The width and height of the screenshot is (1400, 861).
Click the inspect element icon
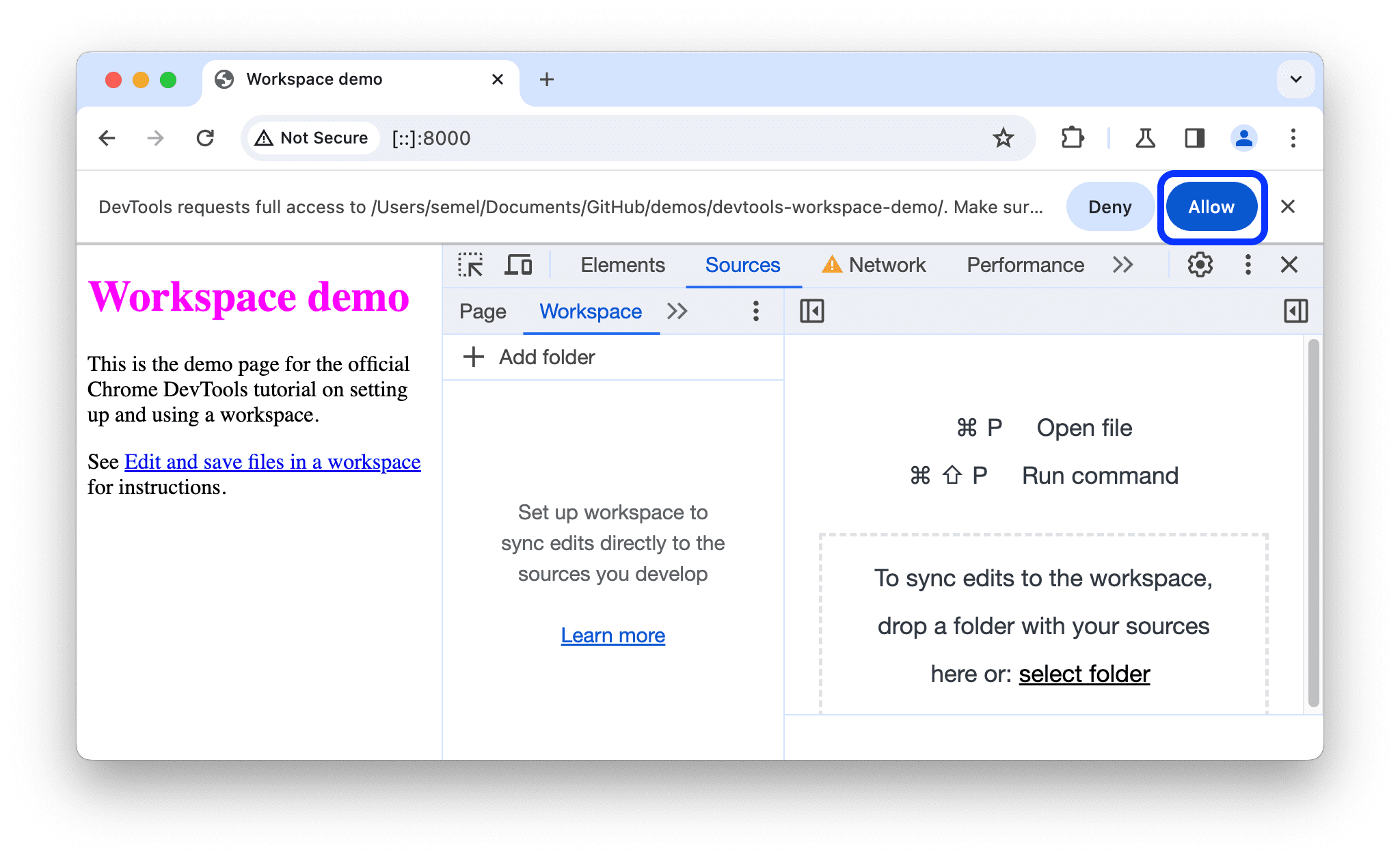tap(471, 265)
